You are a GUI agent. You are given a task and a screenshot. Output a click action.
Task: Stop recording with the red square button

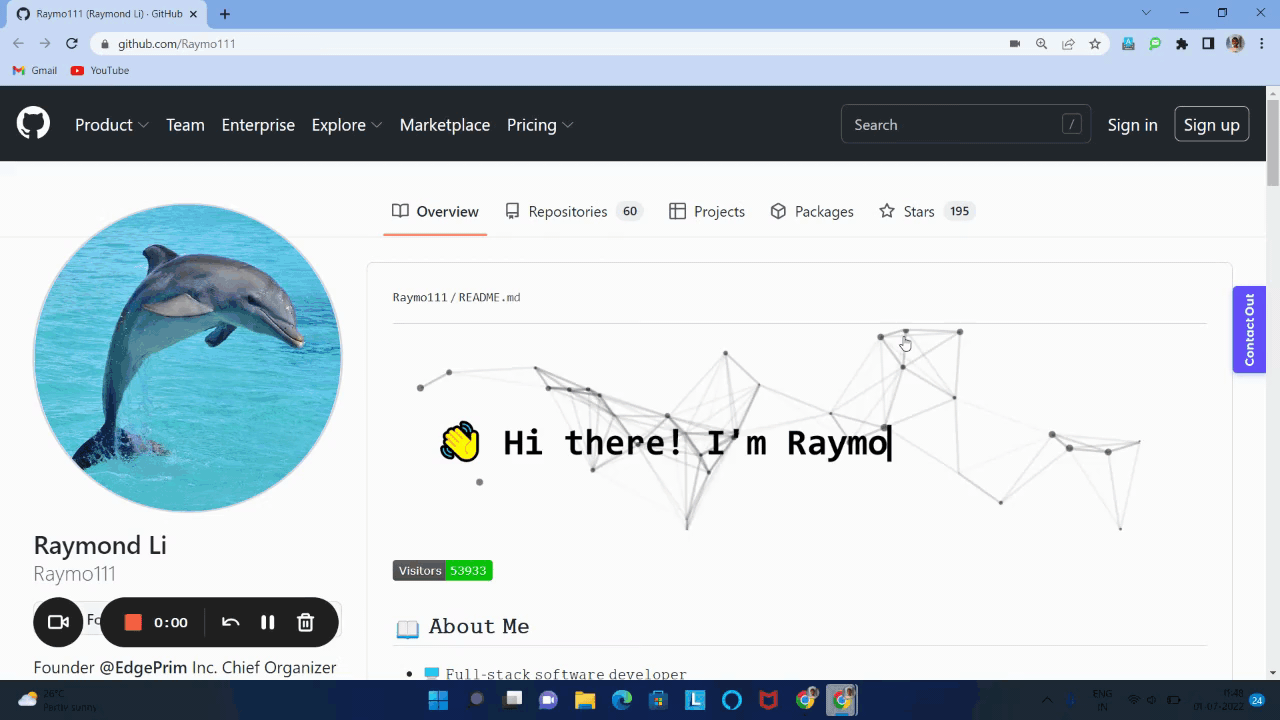pos(133,622)
